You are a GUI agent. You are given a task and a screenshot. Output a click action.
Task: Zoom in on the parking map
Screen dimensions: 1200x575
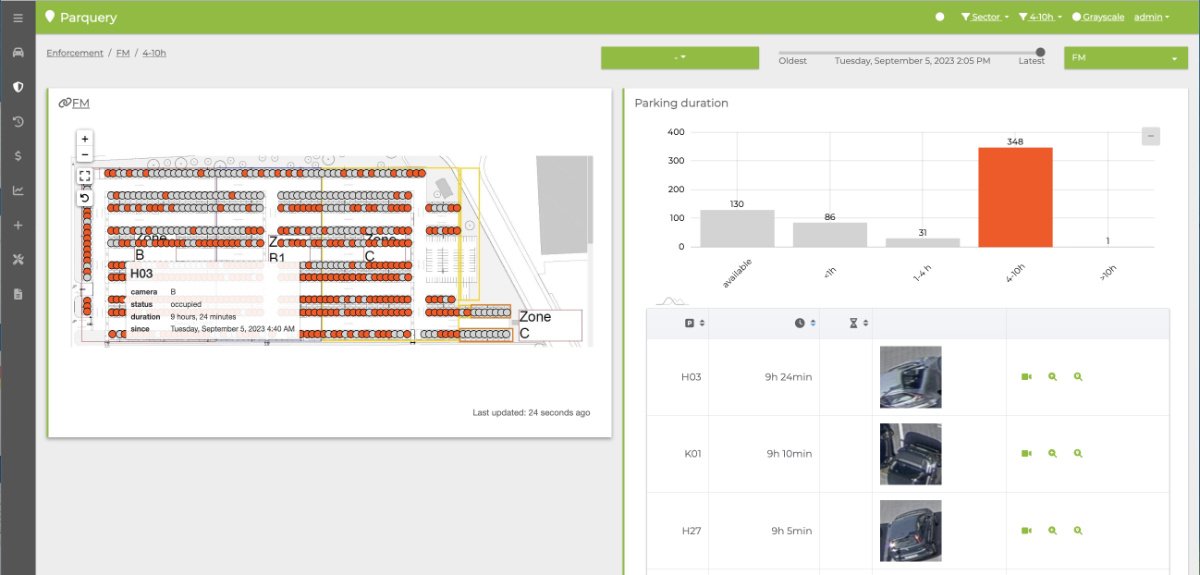[85, 139]
